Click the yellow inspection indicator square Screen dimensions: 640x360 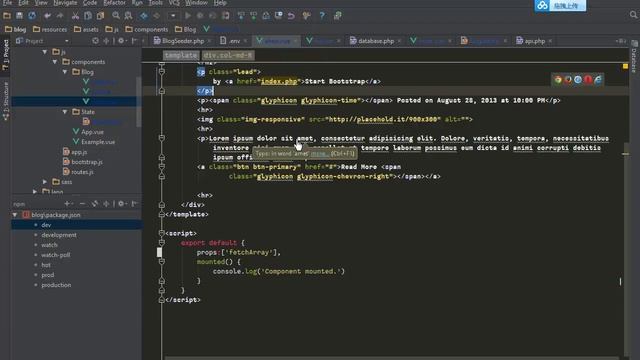625,66
